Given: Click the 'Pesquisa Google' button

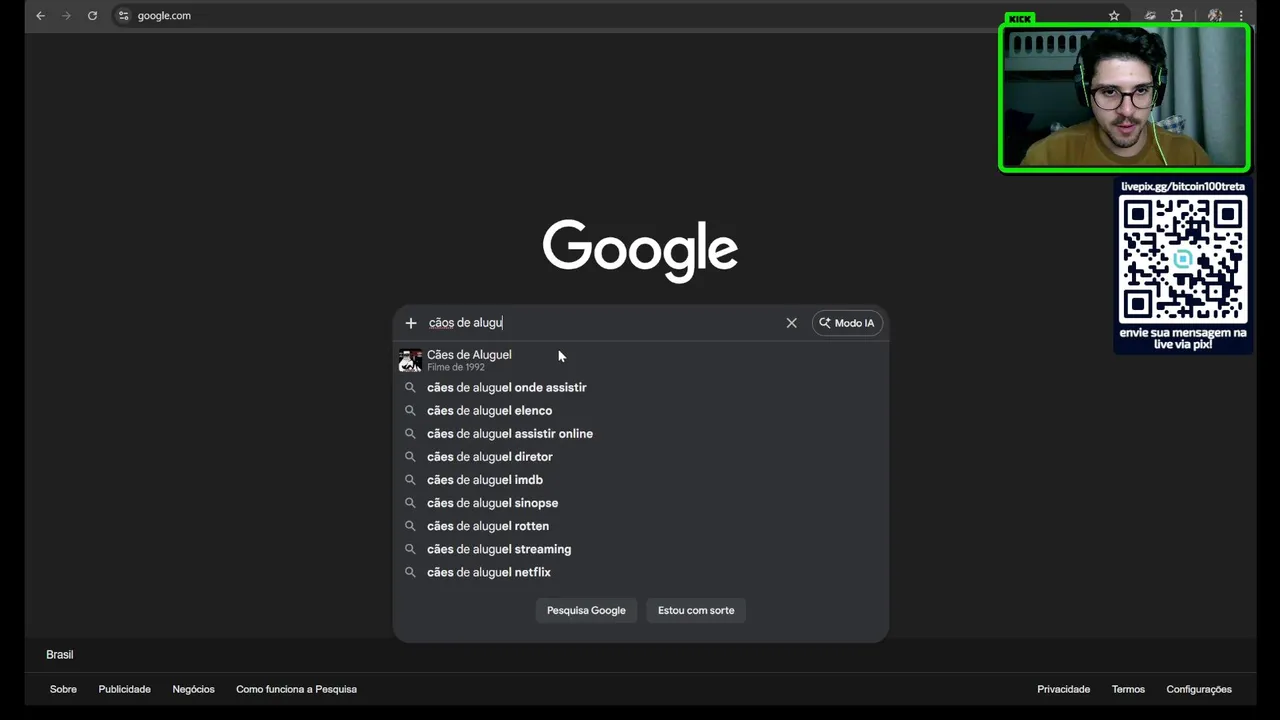Looking at the screenshot, I should pos(586,610).
